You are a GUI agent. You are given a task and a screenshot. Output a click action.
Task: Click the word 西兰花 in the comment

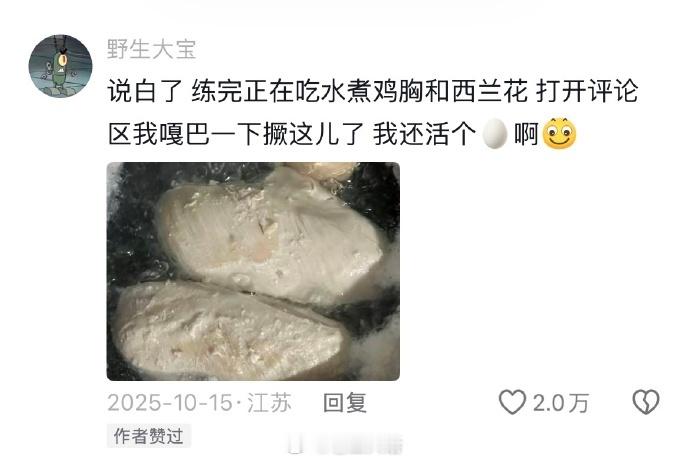pyautogui.click(x=489, y=92)
